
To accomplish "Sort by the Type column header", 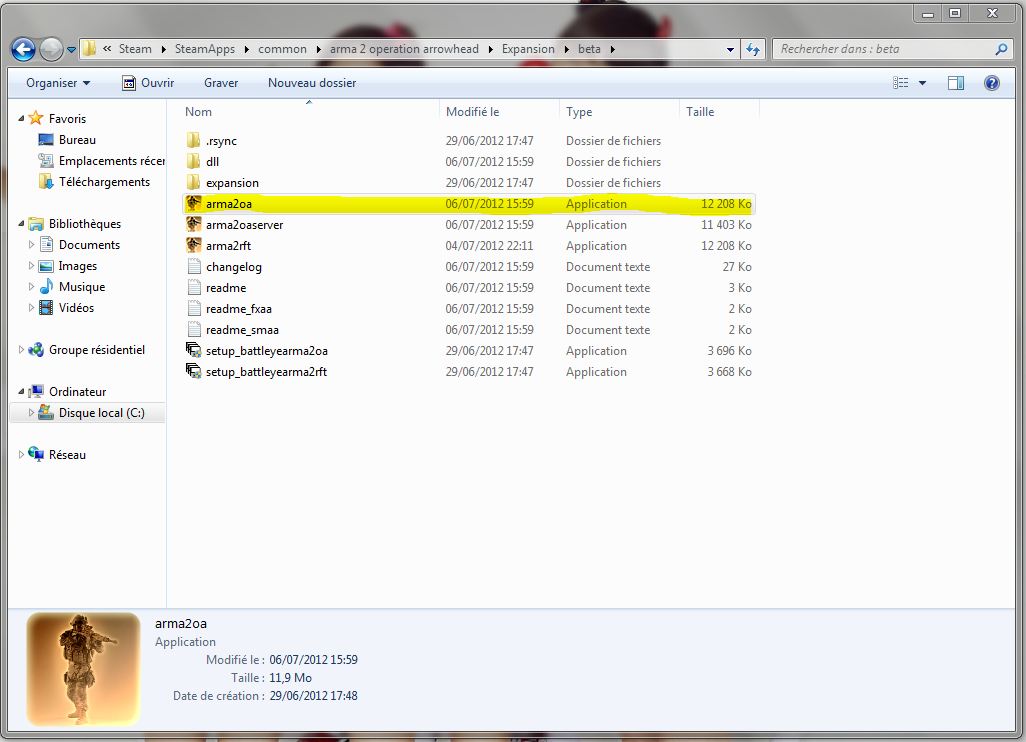I will tap(619, 112).
